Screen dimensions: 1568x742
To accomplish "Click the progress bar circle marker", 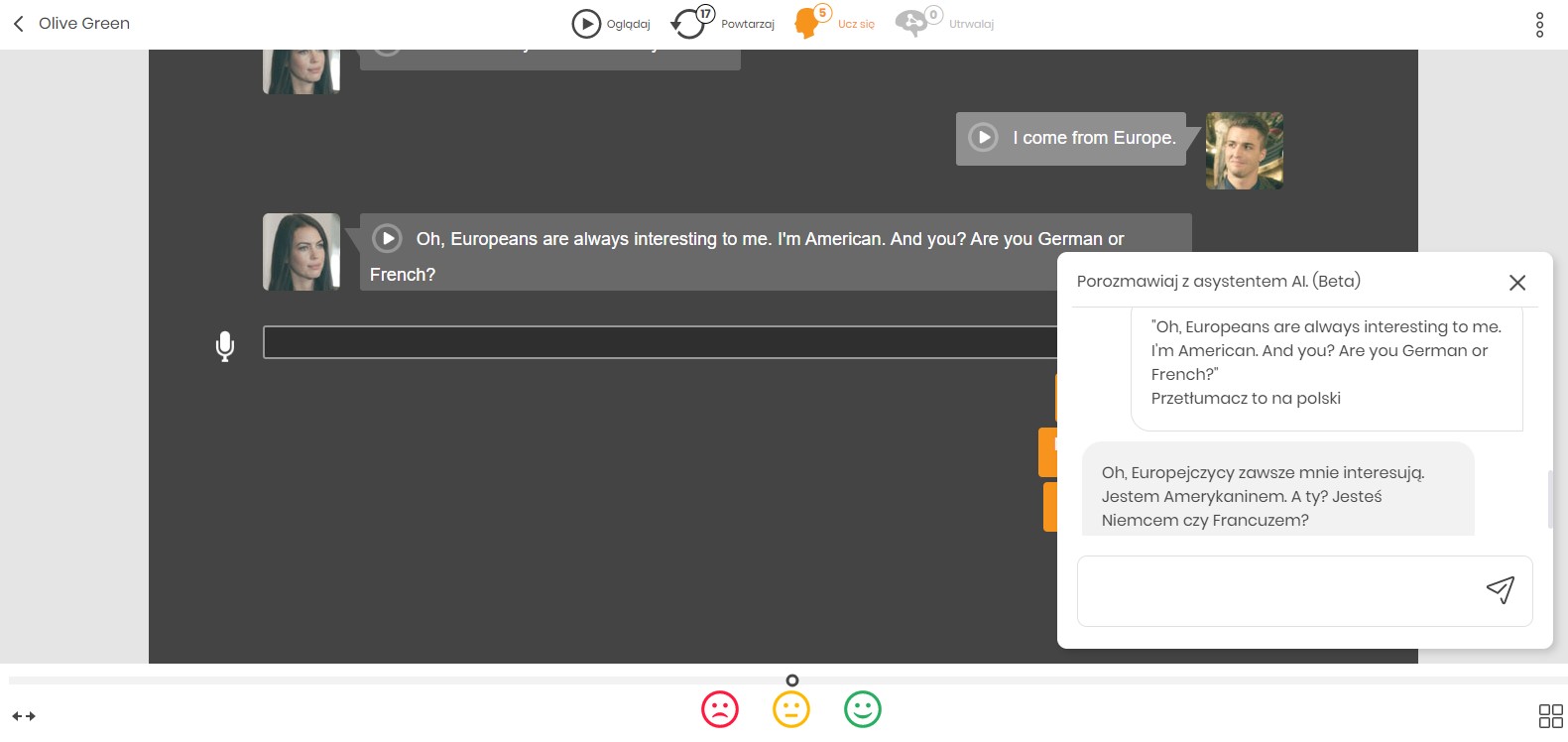I will (791, 680).
